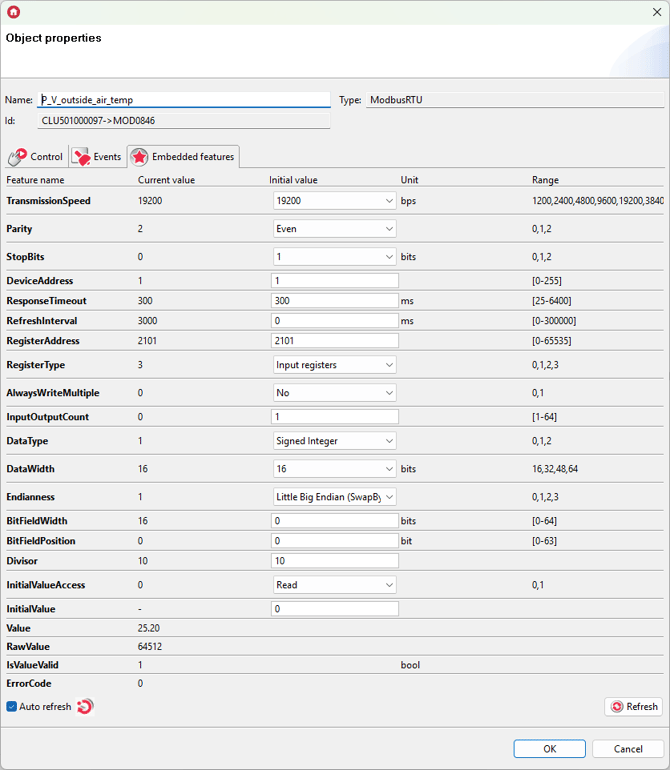This screenshot has width=670, height=770.
Task: Click the Name input field
Action: tap(184, 100)
